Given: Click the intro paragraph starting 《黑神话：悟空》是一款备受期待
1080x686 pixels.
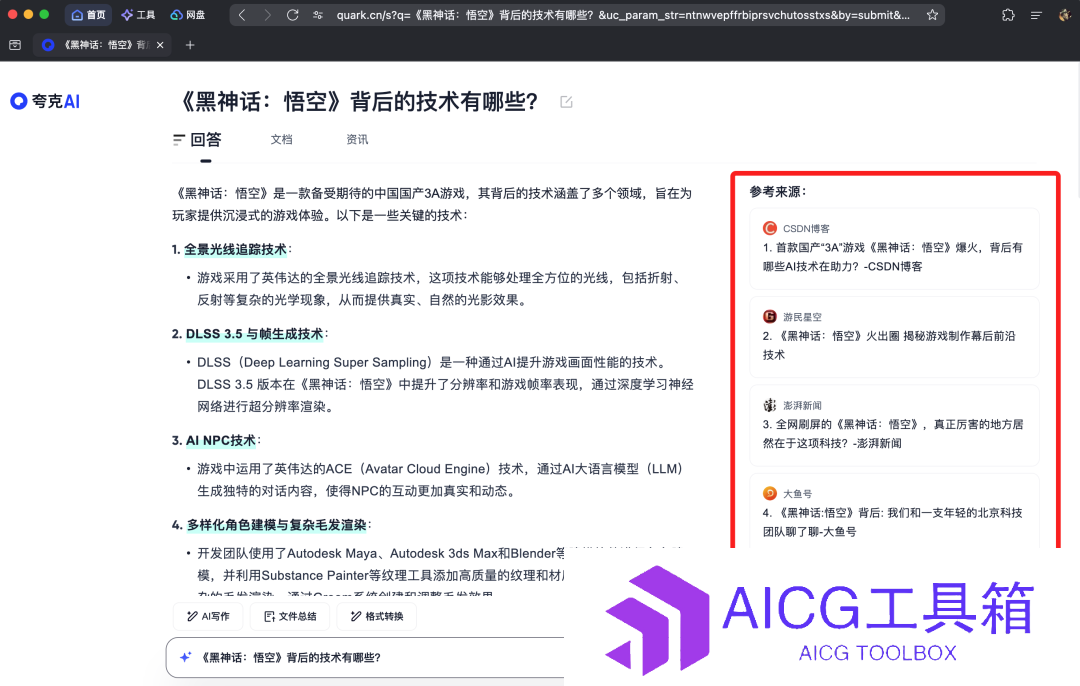Looking at the screenshot, I should pyautogui.click(x=432, y=205).
